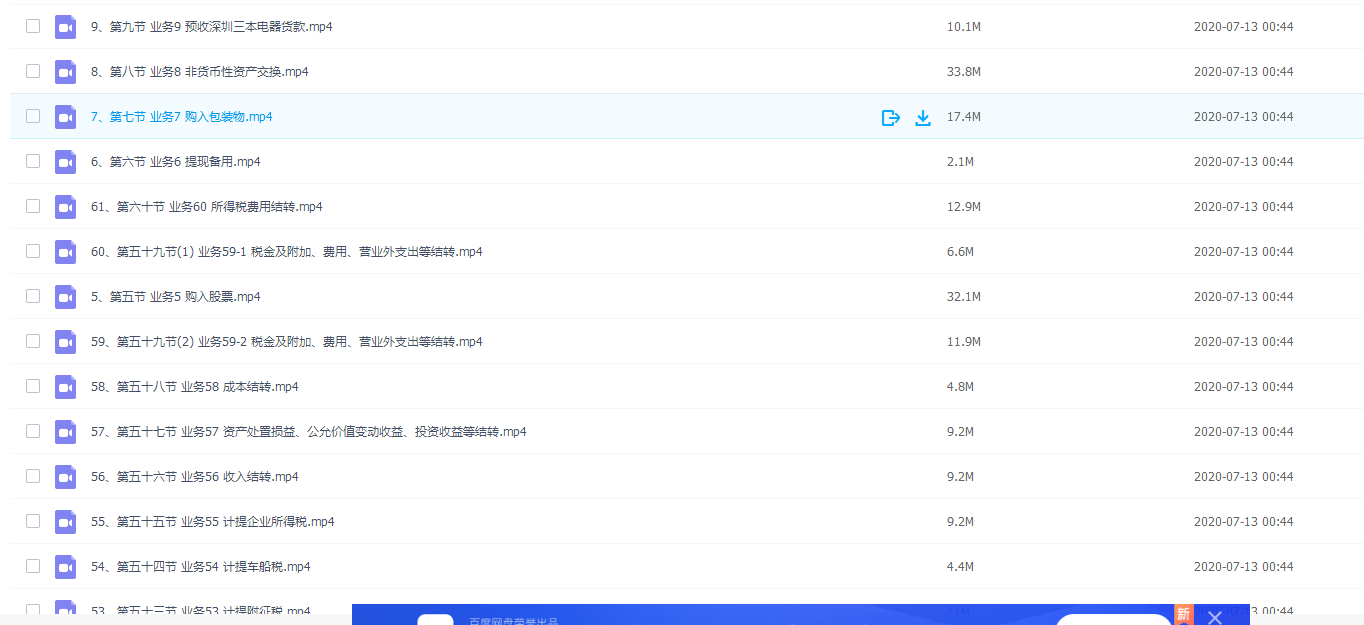The height and width of the screenshot is (625, 1364).
Task: Click the share icon on the 购入包装物 row
Action: [891, 118]
